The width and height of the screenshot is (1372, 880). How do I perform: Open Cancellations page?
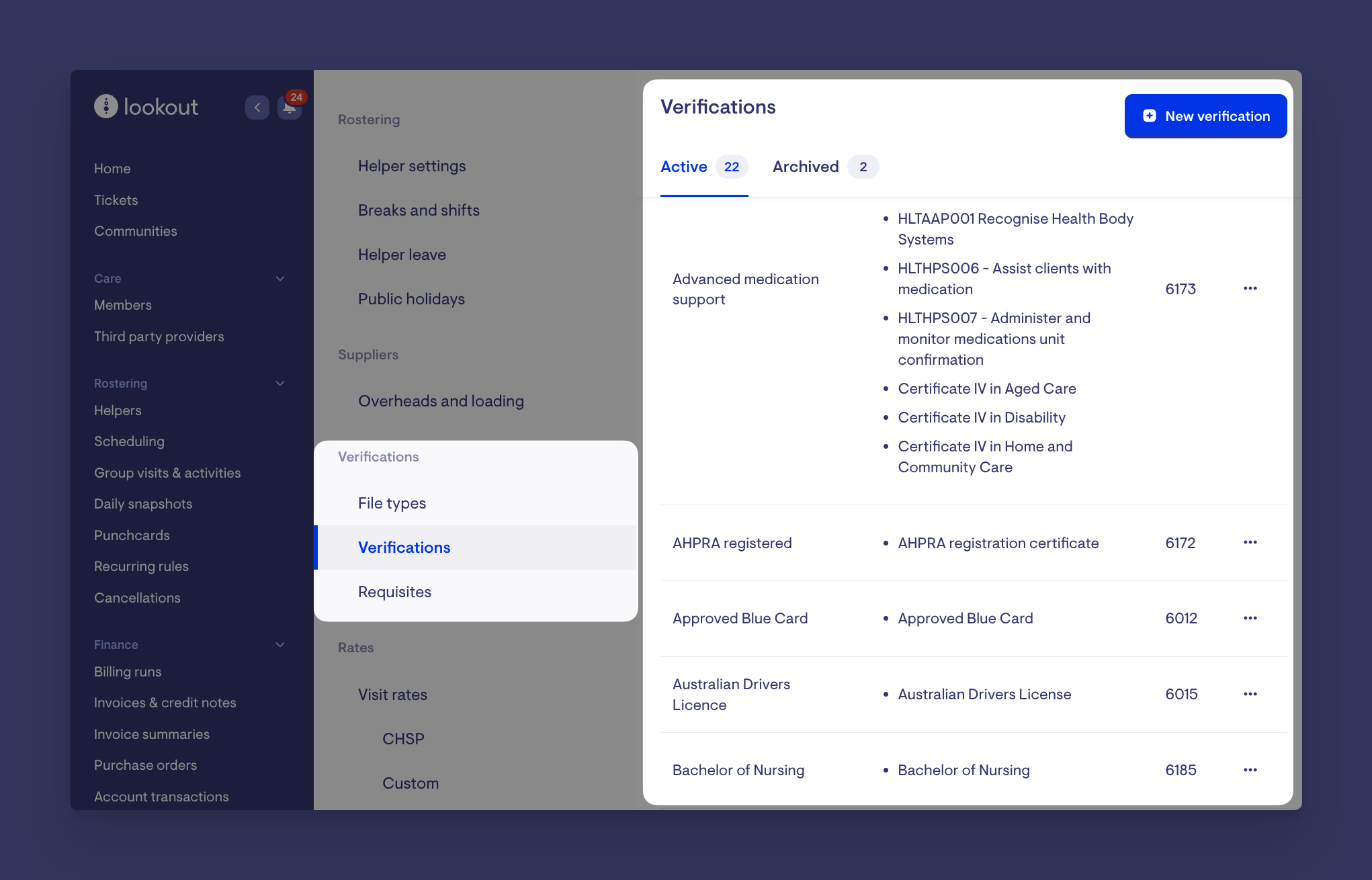pyautogui.click(x=137, y=598)
